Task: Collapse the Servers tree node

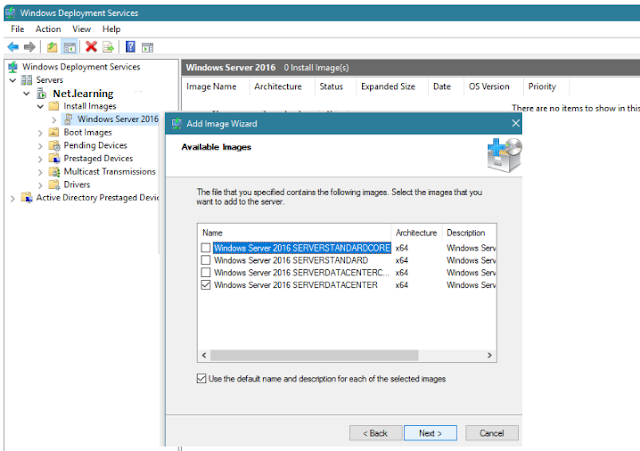Action: click(13, 80)
